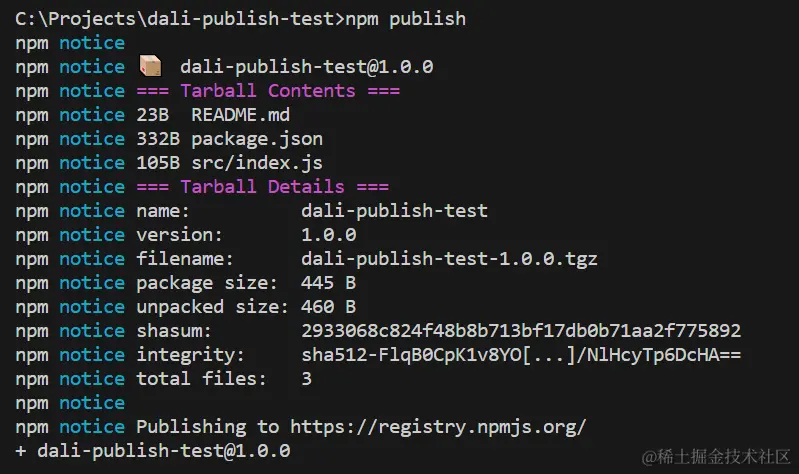This screenshot has width=799, height=474.
Task: Click the src/index.js file entry
Action: tap(257, 163)
